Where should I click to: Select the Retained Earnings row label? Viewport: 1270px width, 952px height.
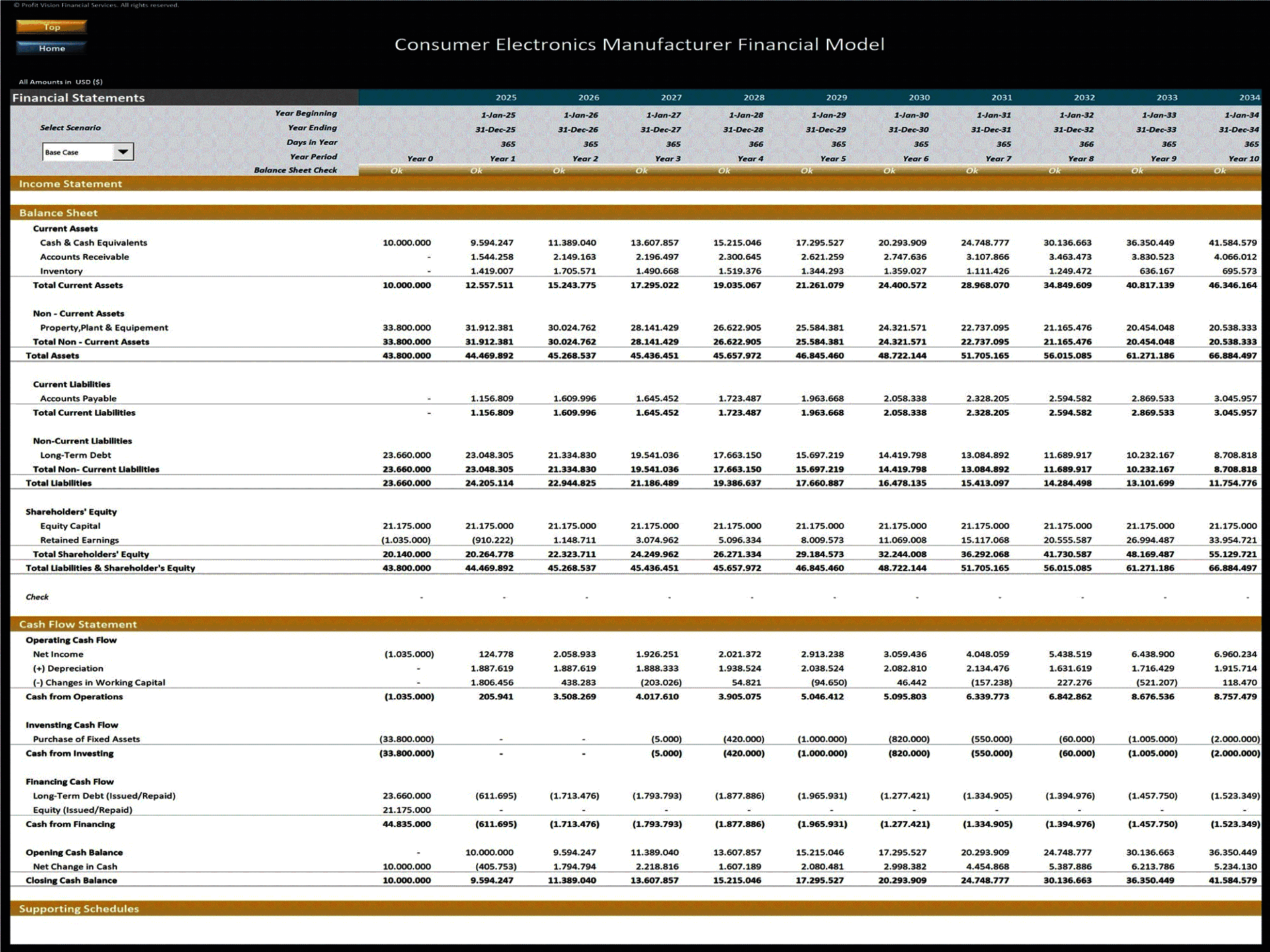pyautogui.click(x=80, y=539)
